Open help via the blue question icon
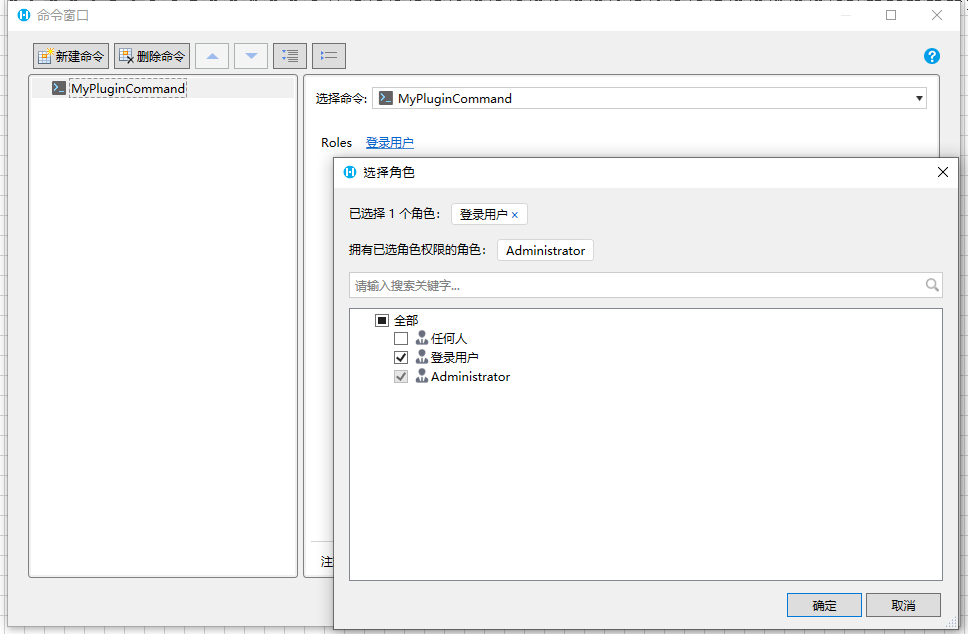The image size is (968, 634). 932,56
